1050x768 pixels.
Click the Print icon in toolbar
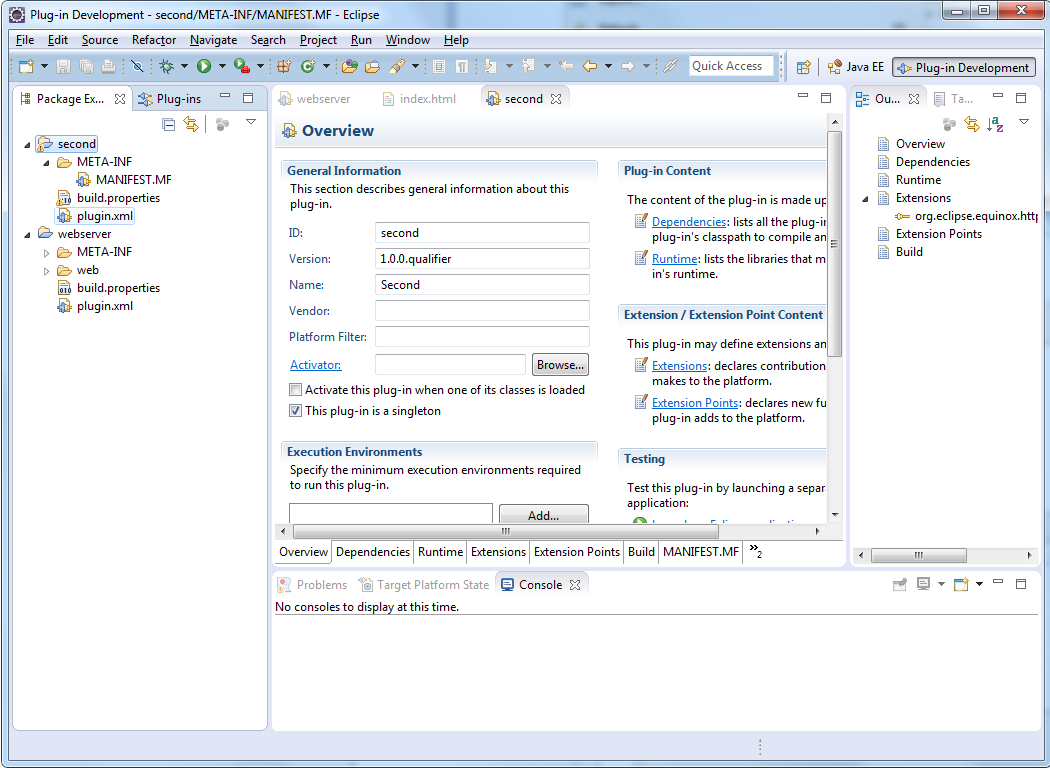pyautogui.click(x=108, y=66)
